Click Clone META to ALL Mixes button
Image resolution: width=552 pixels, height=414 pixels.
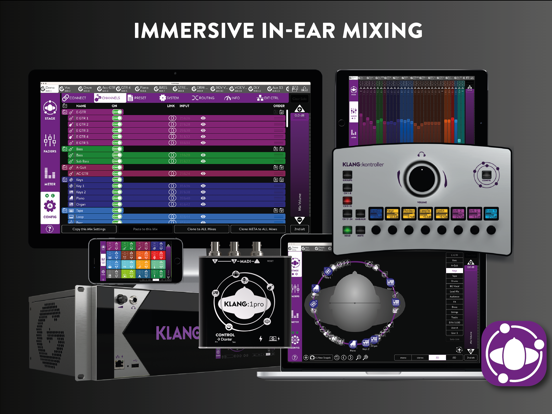click(258, 229)
